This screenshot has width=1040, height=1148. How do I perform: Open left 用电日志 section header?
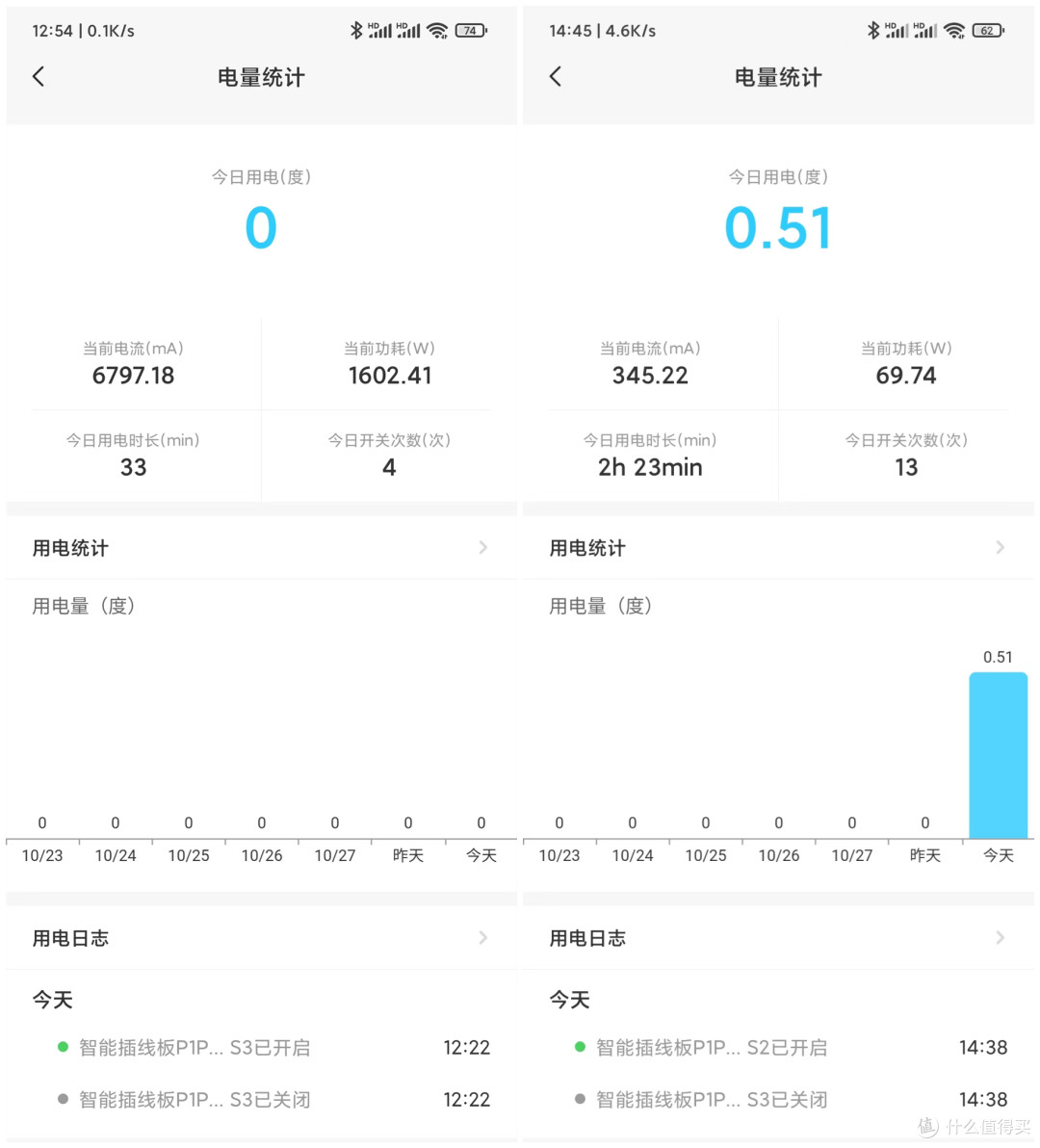(x=261, y=938)
